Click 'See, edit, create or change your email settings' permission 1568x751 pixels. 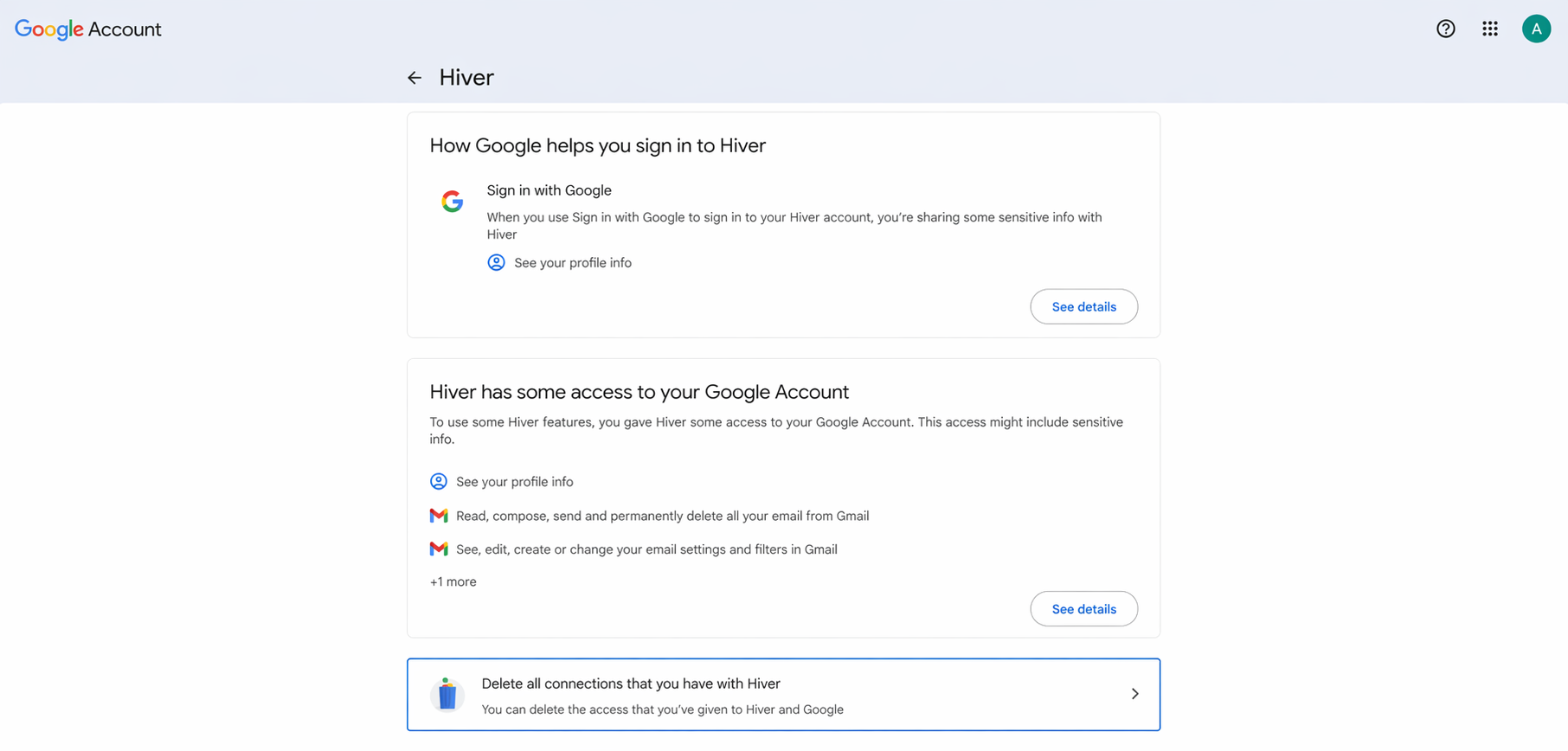646,549
